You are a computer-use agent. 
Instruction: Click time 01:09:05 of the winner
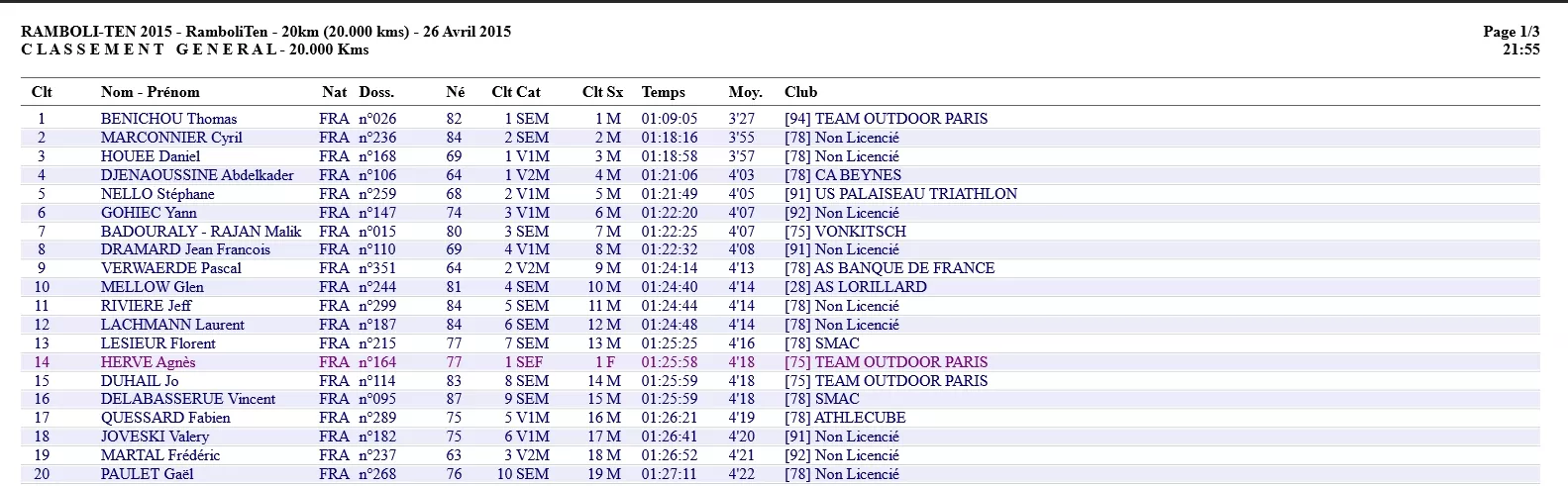[669, 119]
